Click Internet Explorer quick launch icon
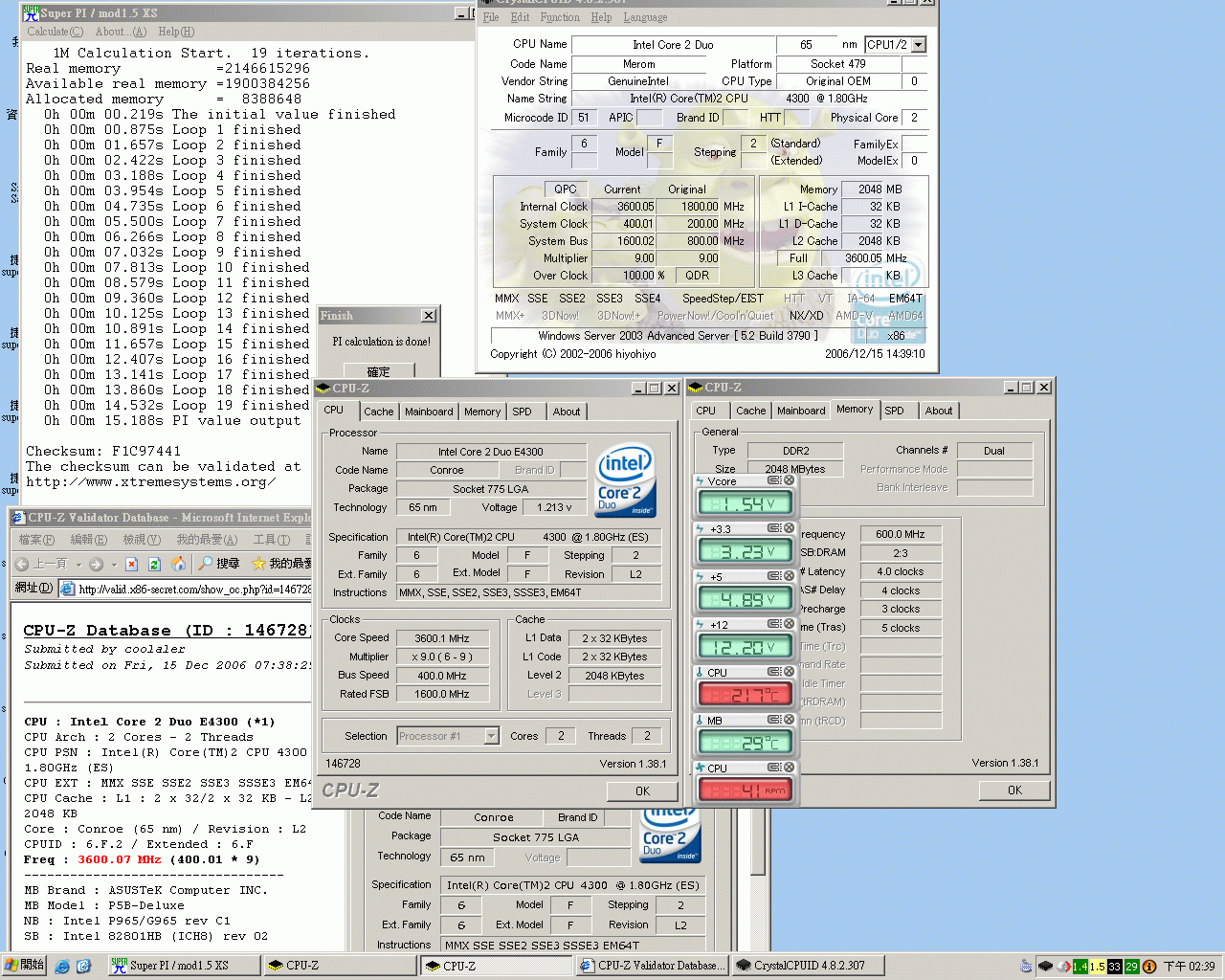1225x980 pixels. click(62, 967)
